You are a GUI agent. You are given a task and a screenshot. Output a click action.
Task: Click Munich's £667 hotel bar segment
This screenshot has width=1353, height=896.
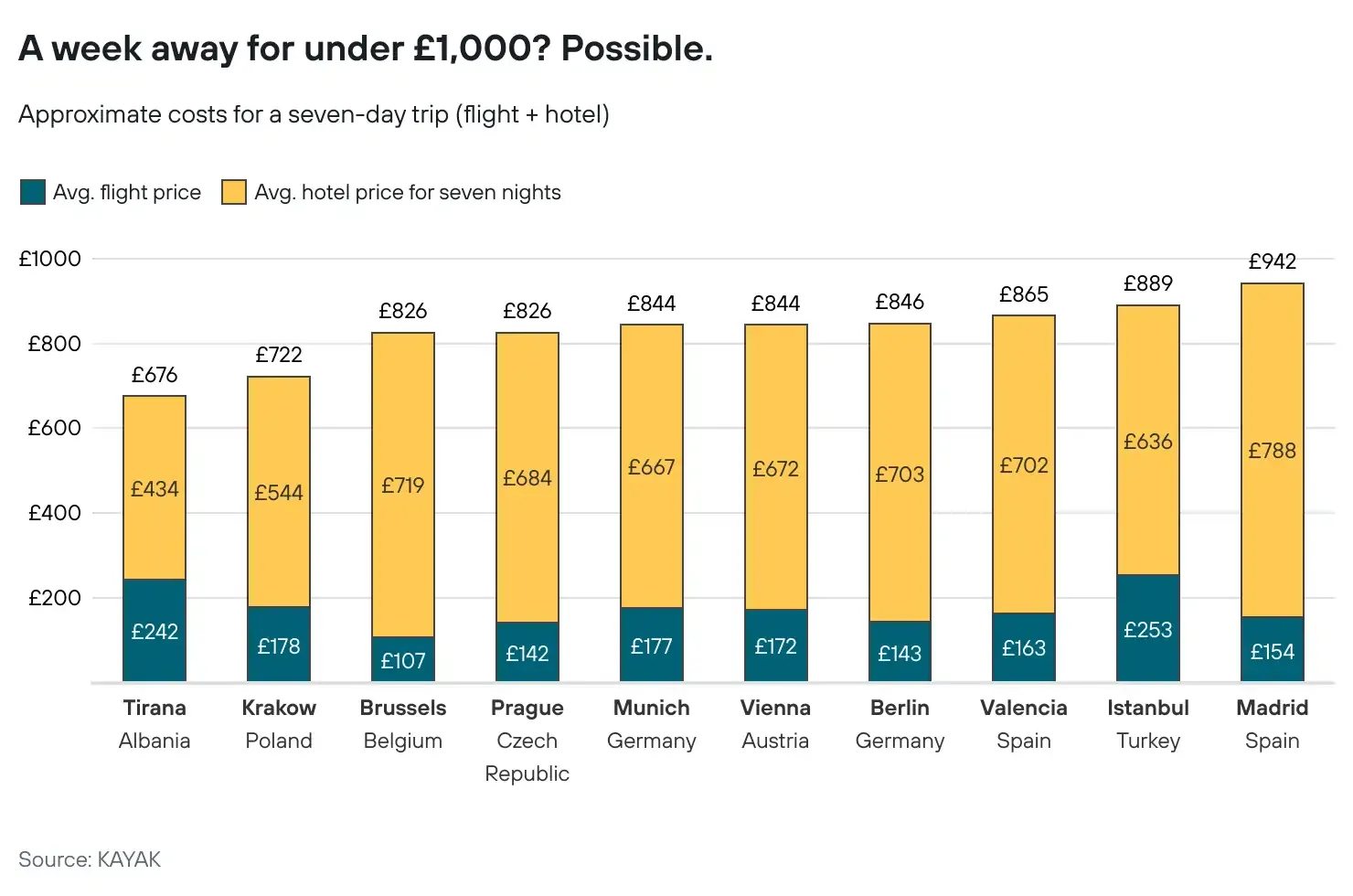(x=652, y=466)
